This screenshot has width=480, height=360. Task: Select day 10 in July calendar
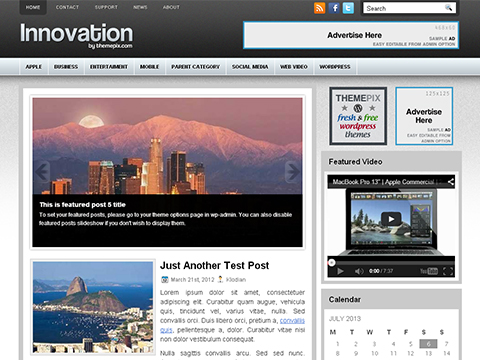coord(374,353)
